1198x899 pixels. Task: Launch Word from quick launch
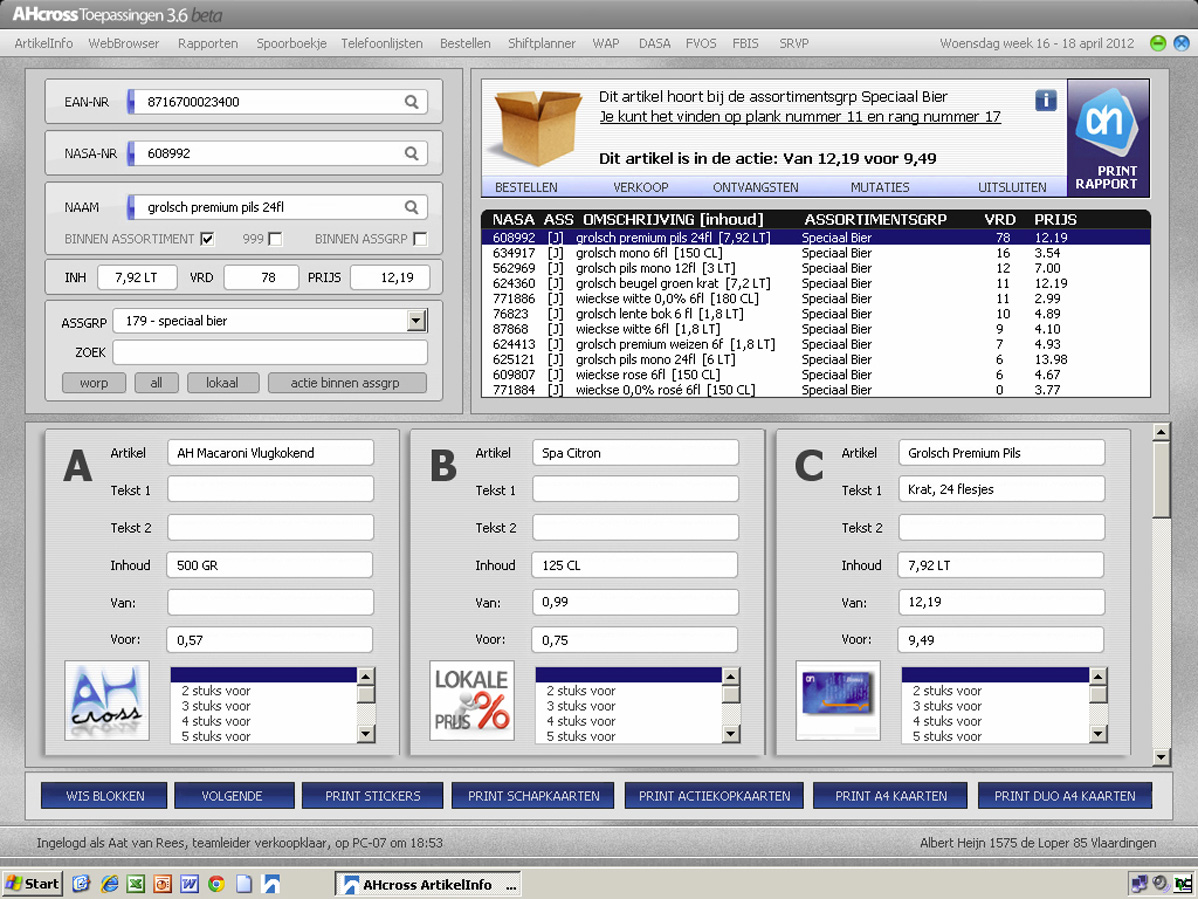click(189, 884)
